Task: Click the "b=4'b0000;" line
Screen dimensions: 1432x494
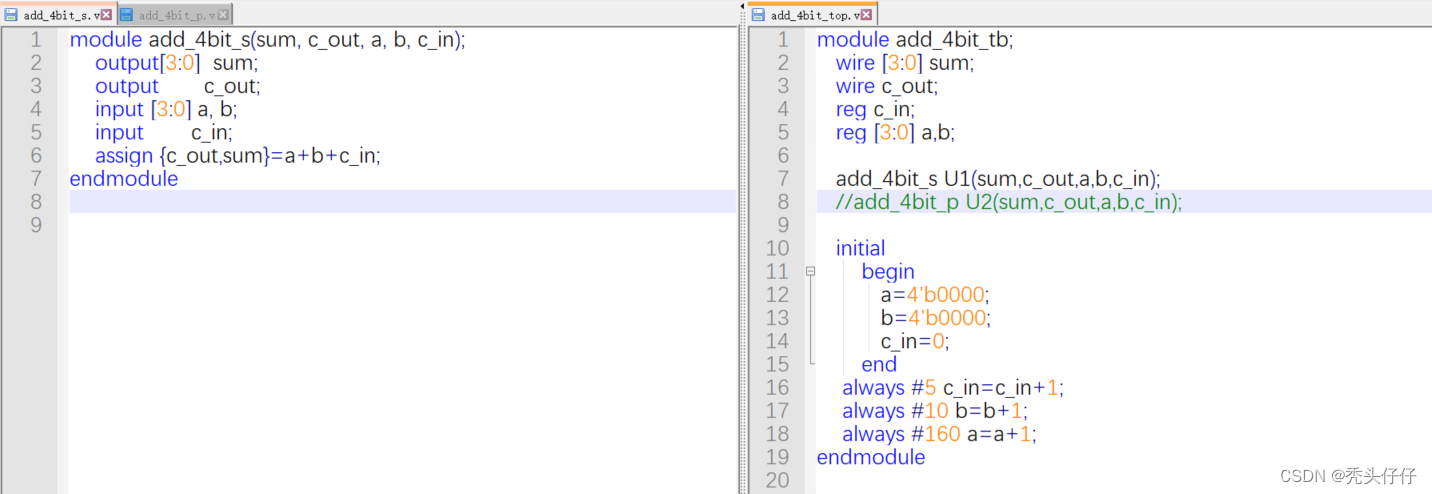Action: 935,318
